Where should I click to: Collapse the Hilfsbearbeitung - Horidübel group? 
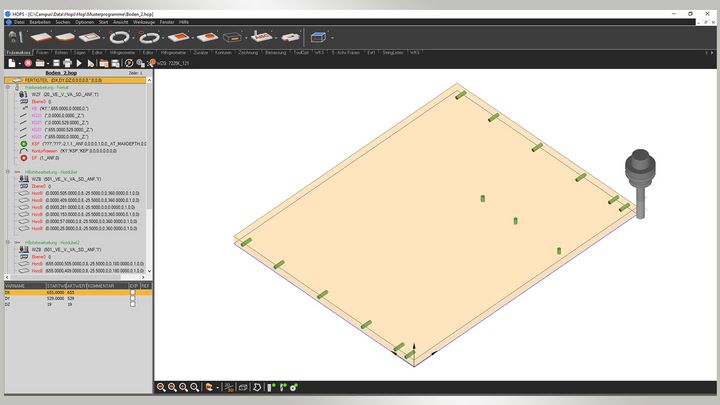[8, 171]
